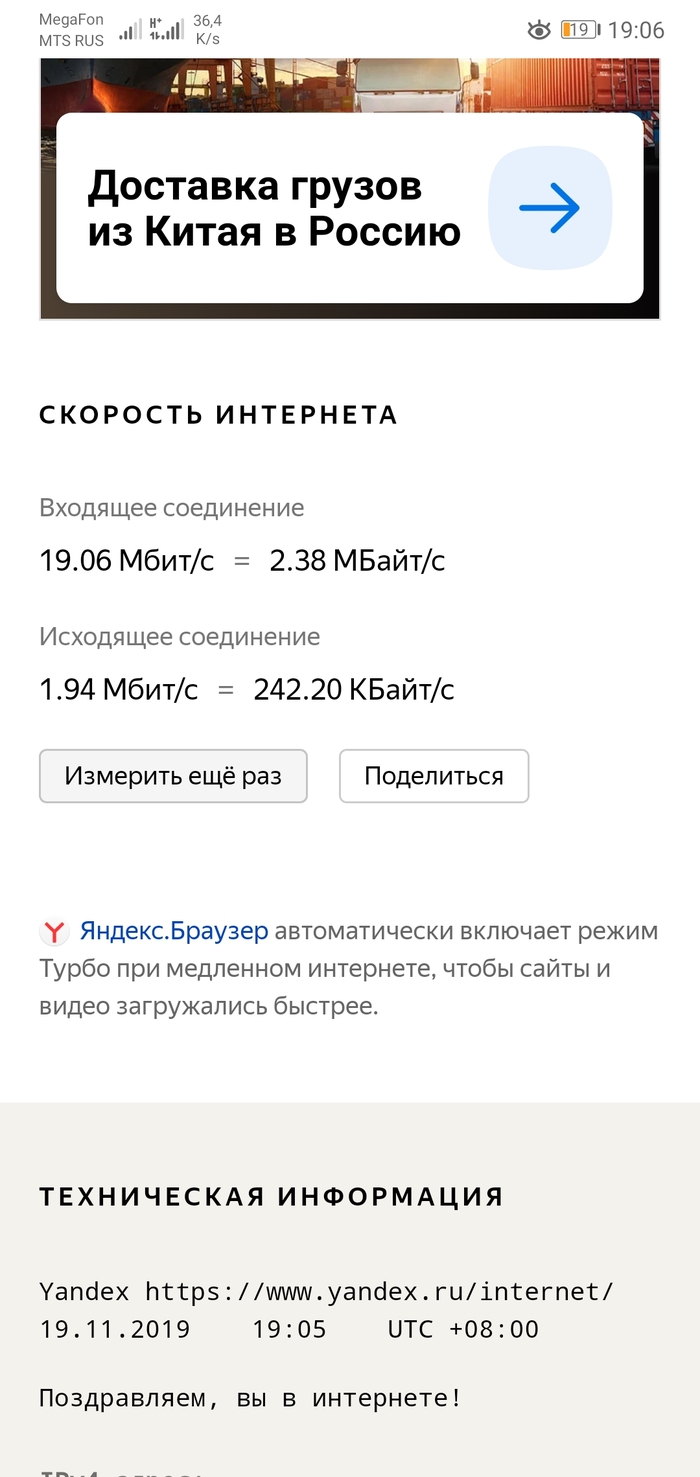The width and height of the screenshot is (700, 1477).
Task: Tap the H+ network signal icon
Action: click(166, 30)
